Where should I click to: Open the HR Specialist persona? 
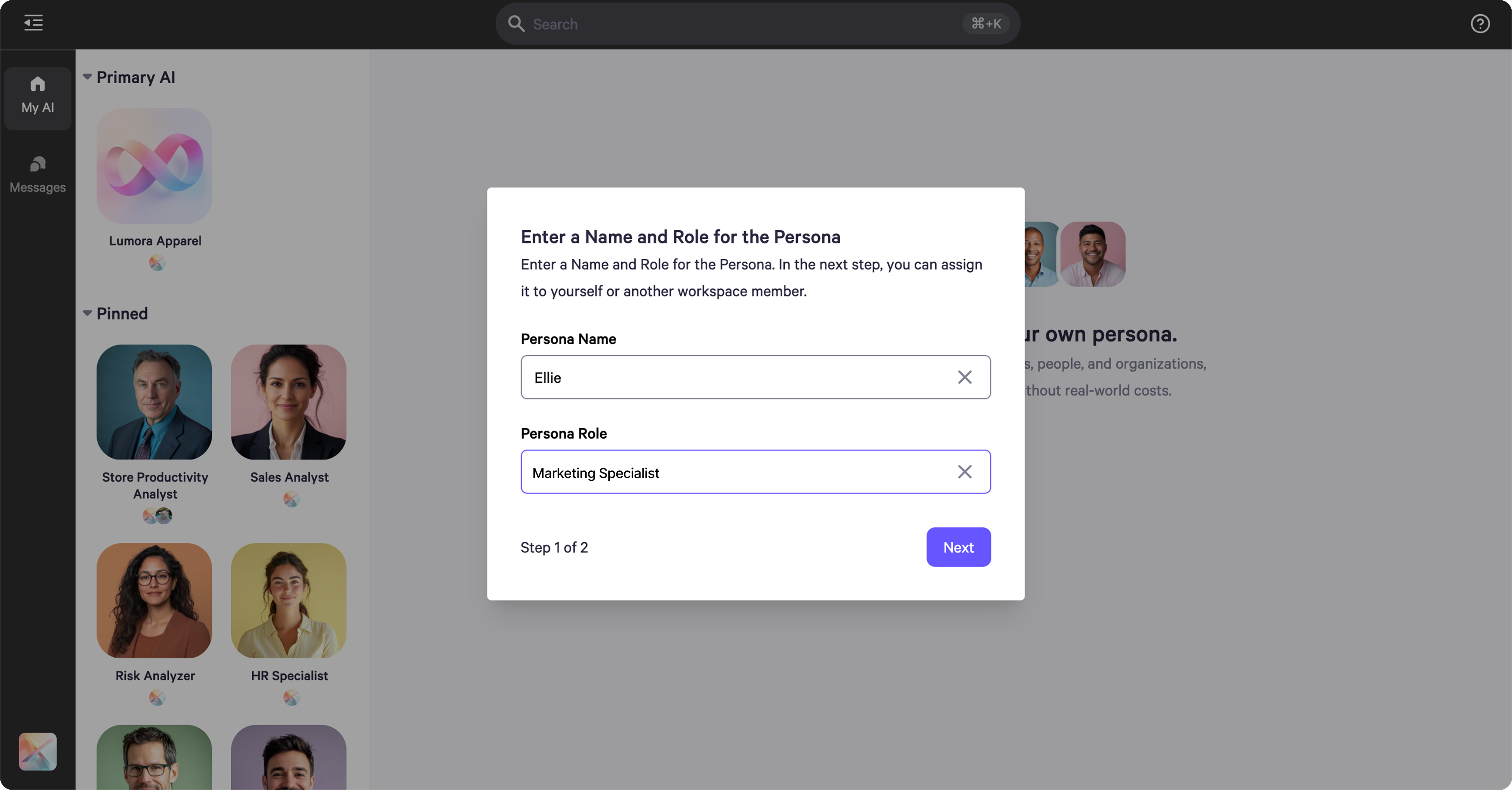[x=288, y=600]
